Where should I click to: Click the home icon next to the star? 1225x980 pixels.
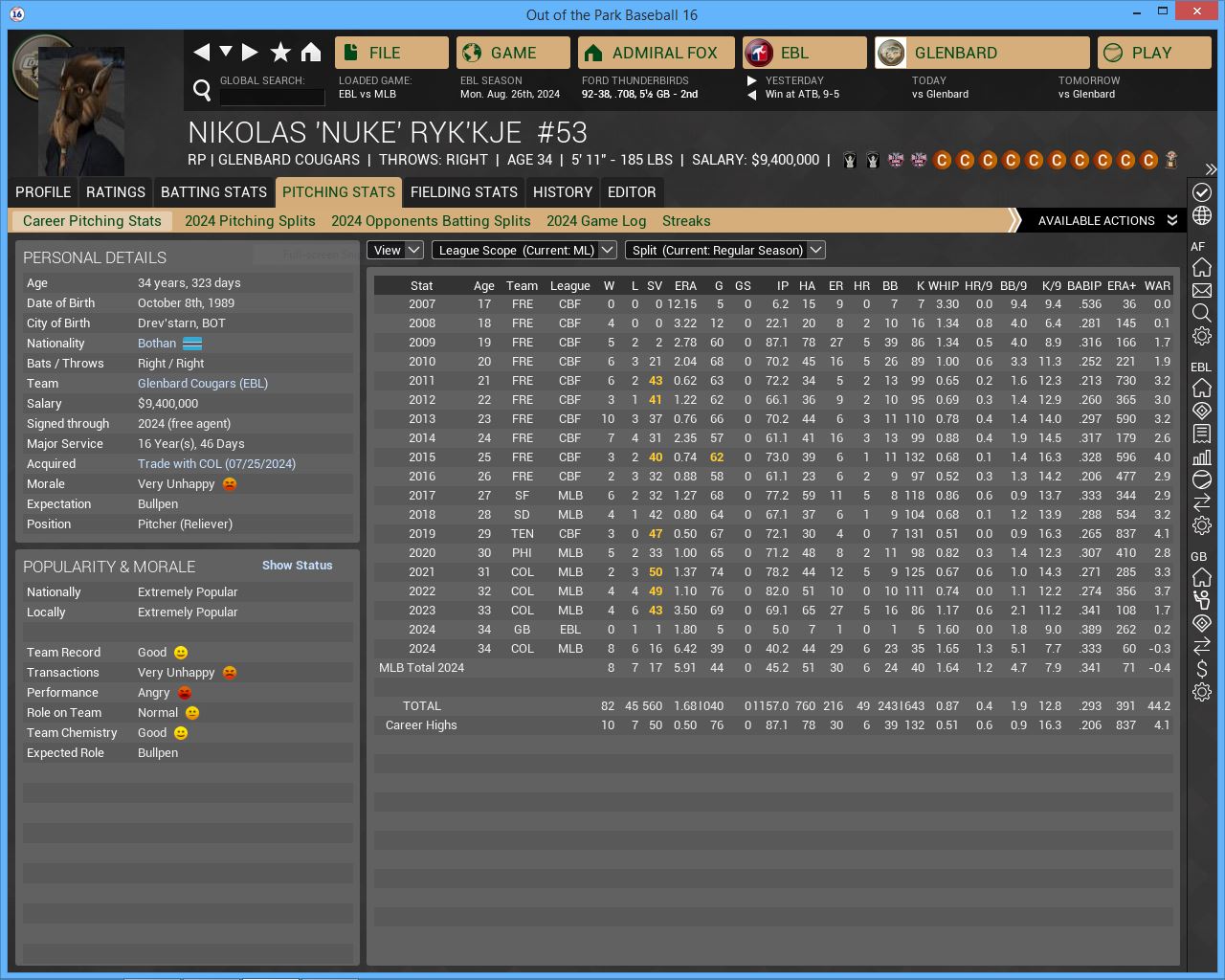(x=311, y=53)
